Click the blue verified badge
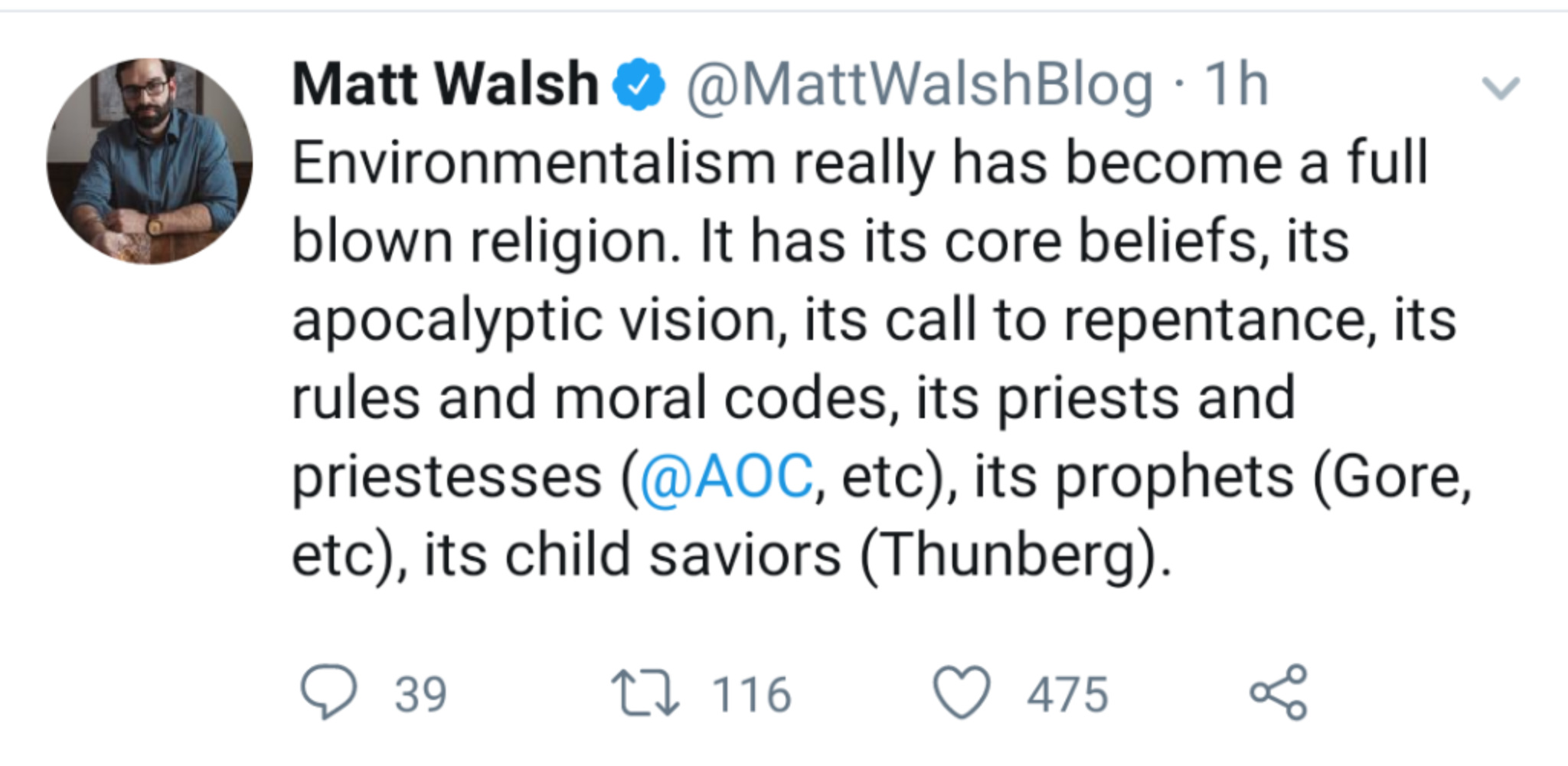 639,84
